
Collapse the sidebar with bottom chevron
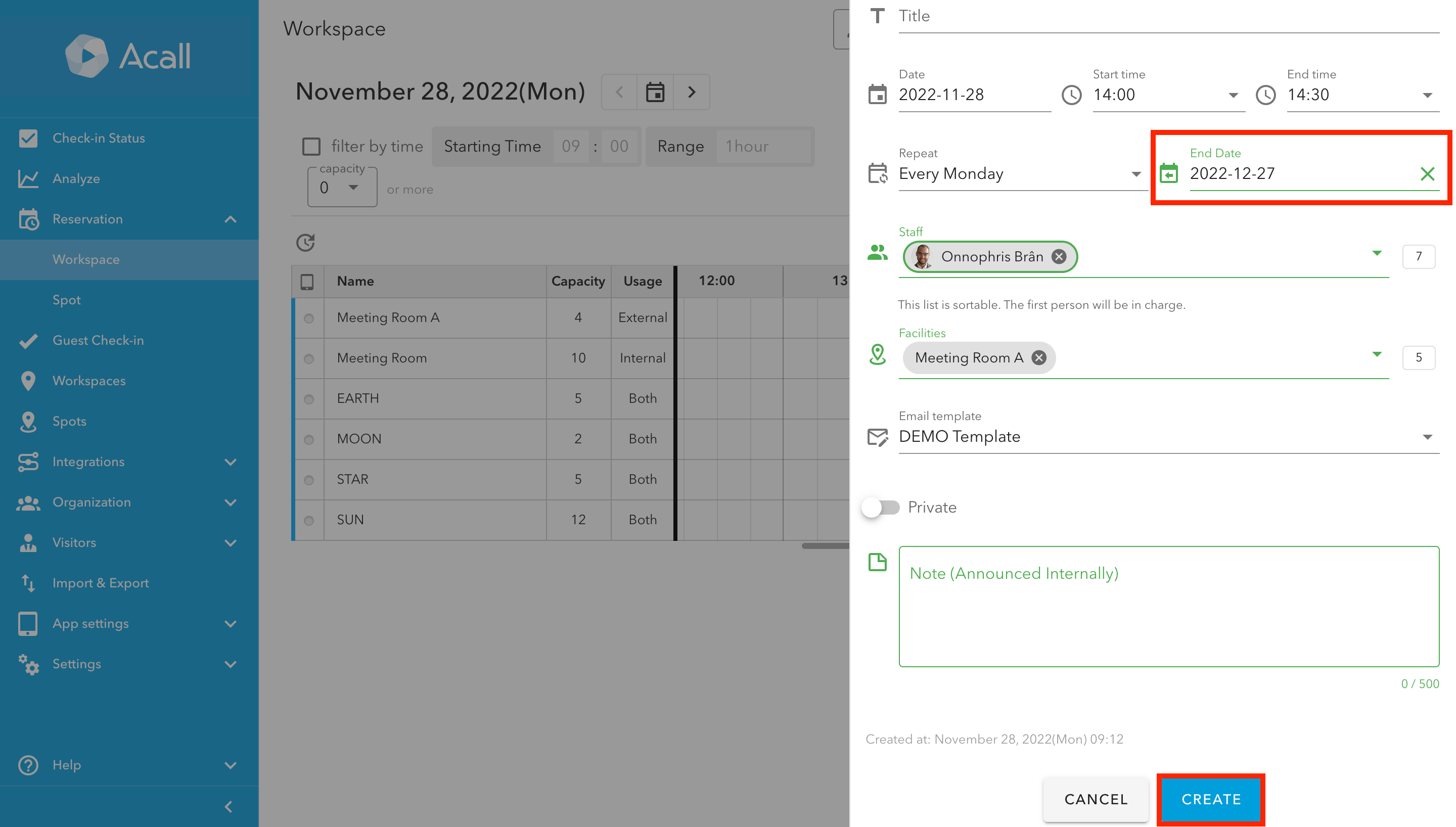[x=229, y=806]
